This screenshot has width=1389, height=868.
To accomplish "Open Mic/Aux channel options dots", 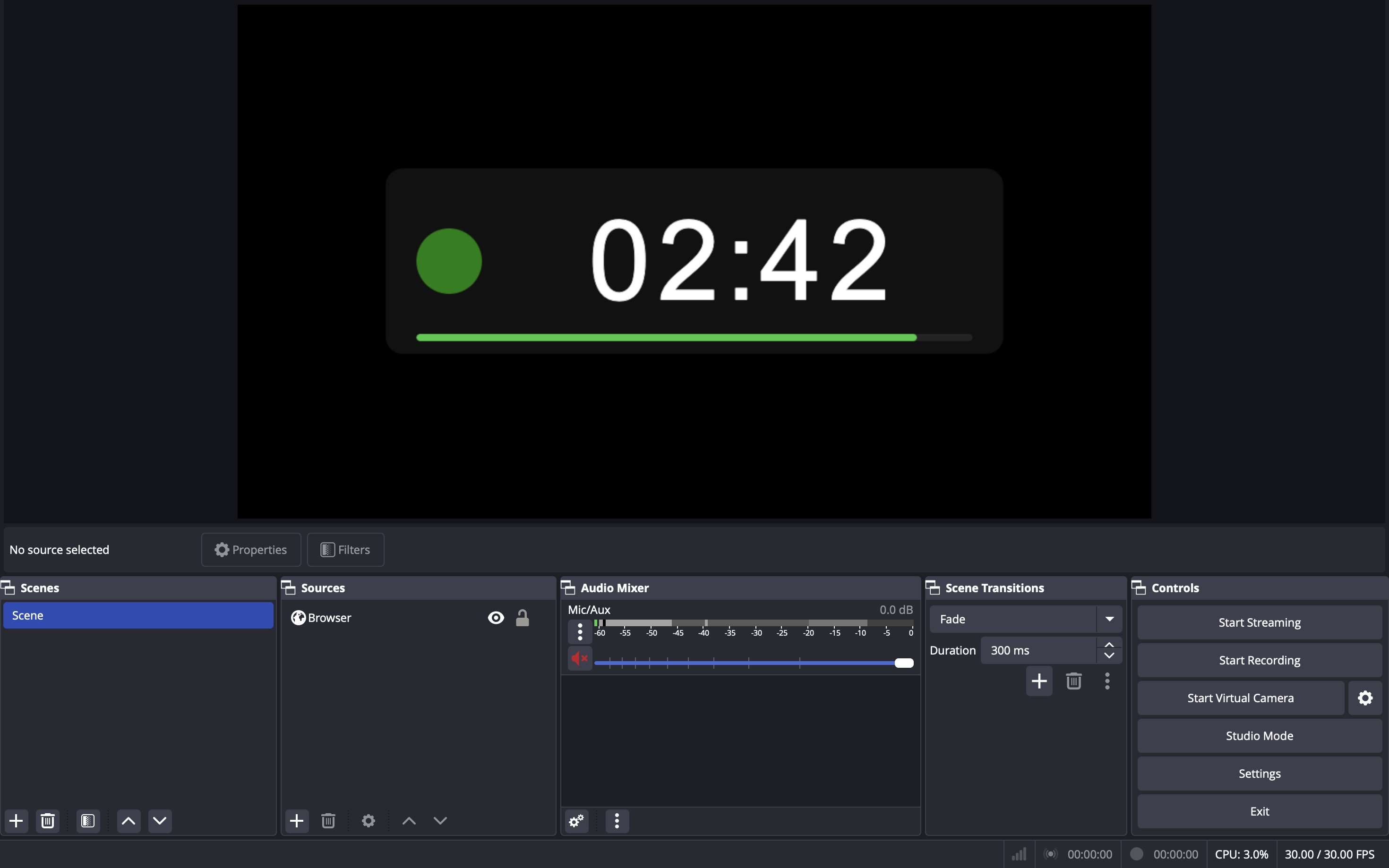I will tap(580, 631).
